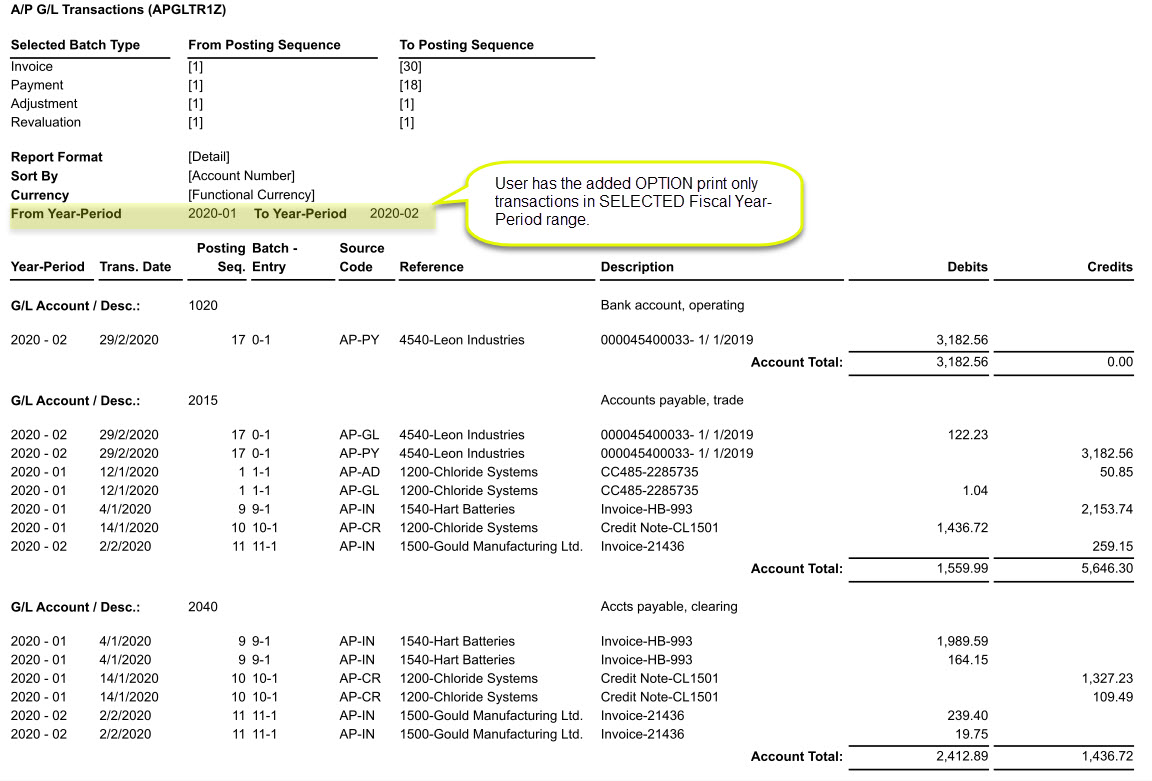
Task: Click the Revaluation batch type label
Action: coord(46,122)
